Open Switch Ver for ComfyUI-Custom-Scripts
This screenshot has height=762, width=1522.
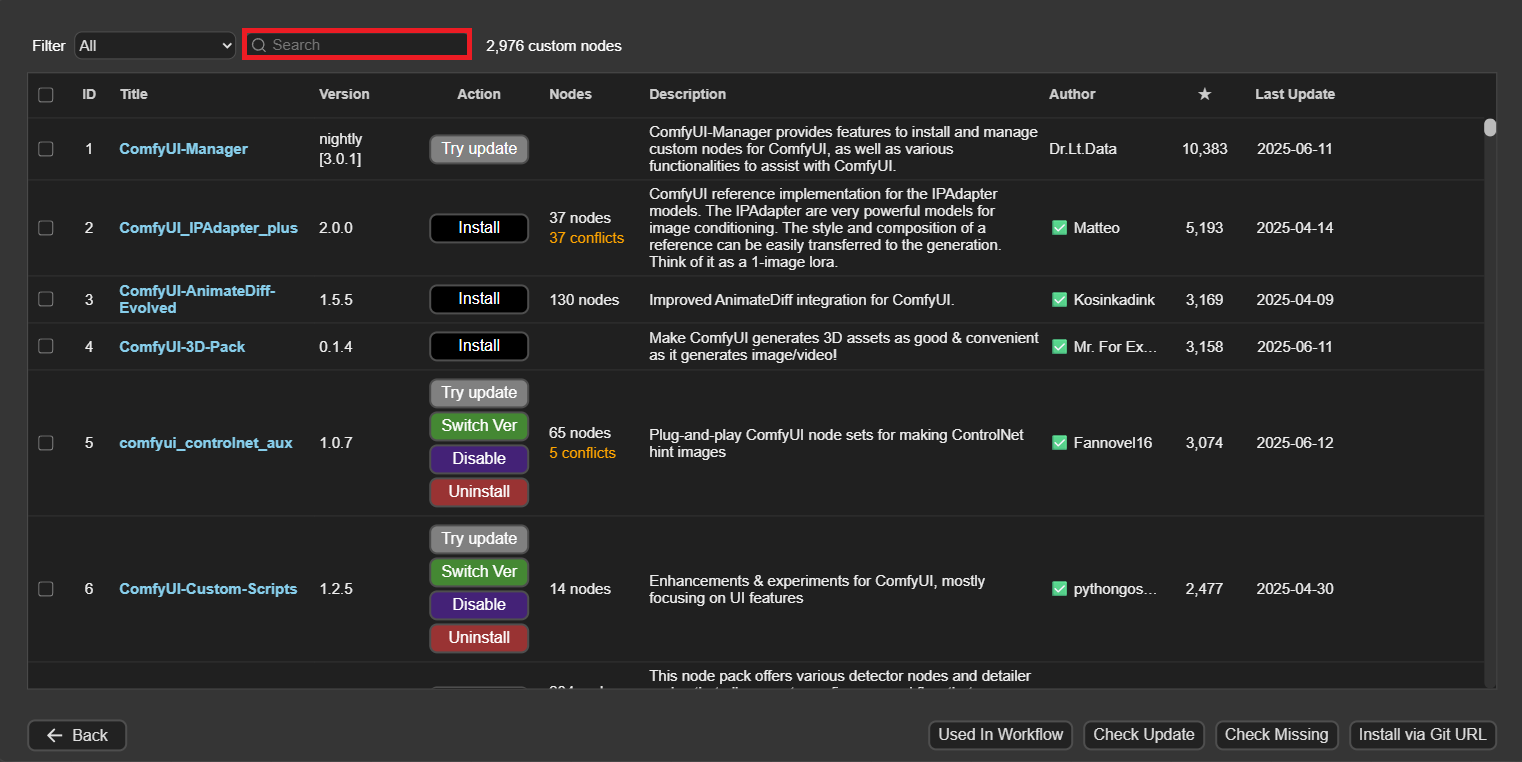coord(479,571)
